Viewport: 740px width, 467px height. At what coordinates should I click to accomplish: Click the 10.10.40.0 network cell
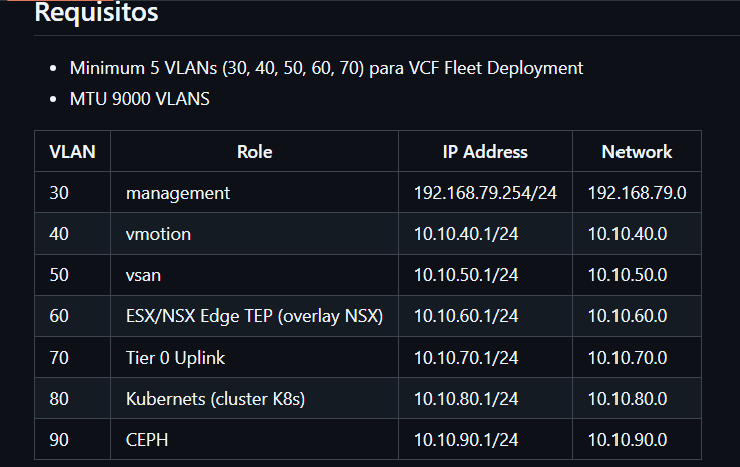pyautogui.click(x=627, y=234)
